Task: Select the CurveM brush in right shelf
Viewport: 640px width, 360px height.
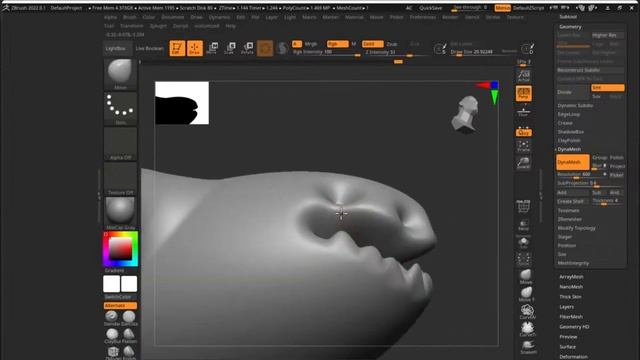Action: pyautogui.click(x=527, y=311)
